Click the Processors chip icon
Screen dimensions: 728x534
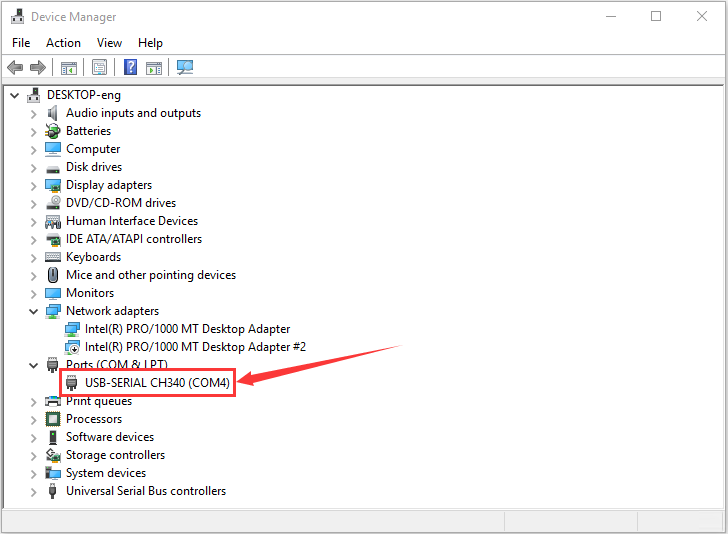[53, 419]
